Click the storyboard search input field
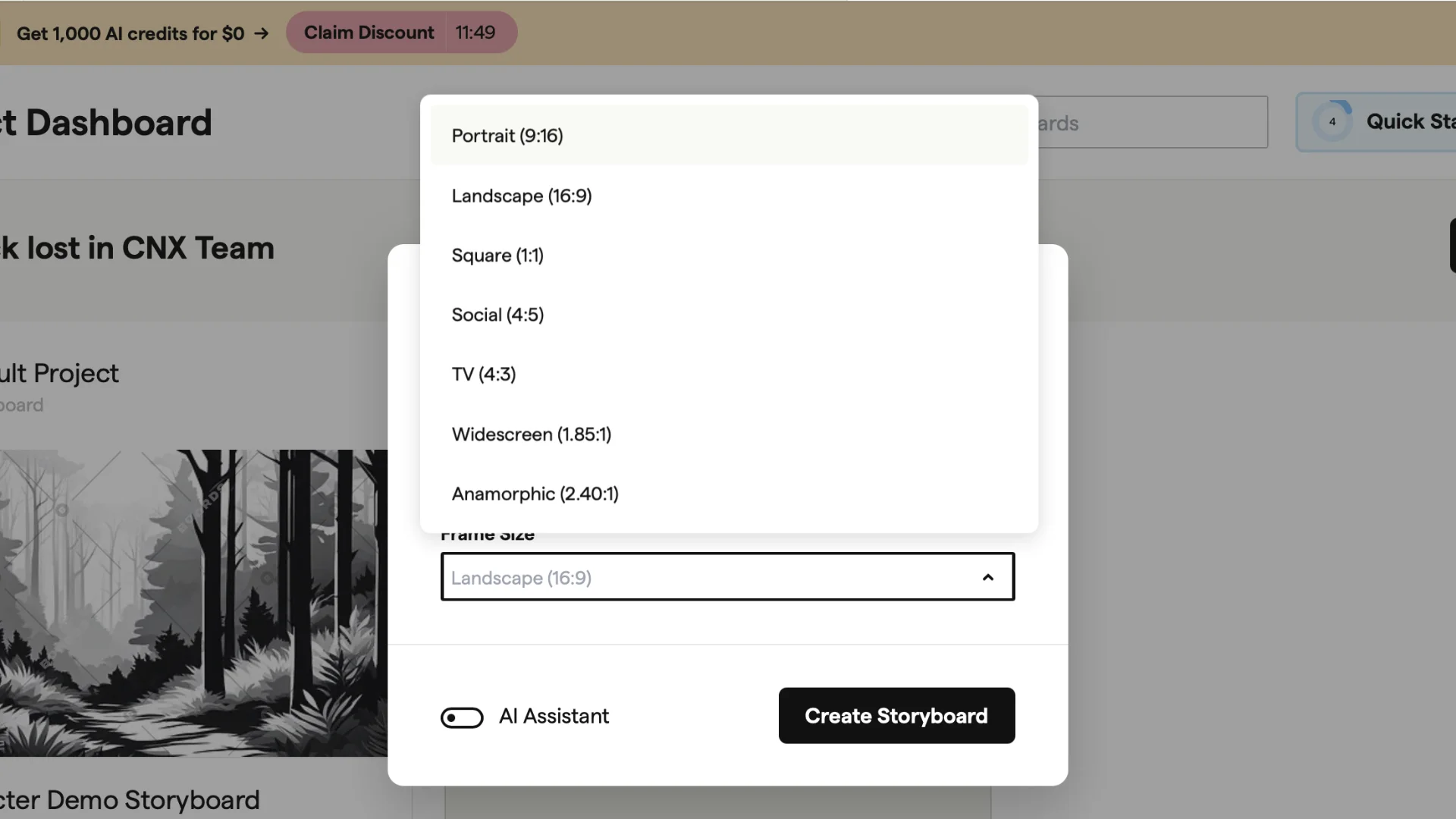 pyautogui.click(x=1151, y=123)
